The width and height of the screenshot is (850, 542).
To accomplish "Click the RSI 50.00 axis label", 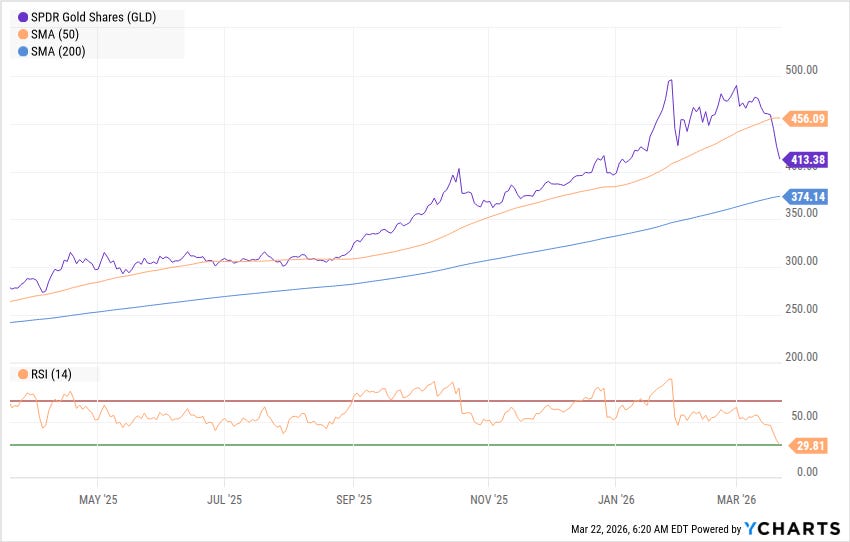I will point(804,416).
